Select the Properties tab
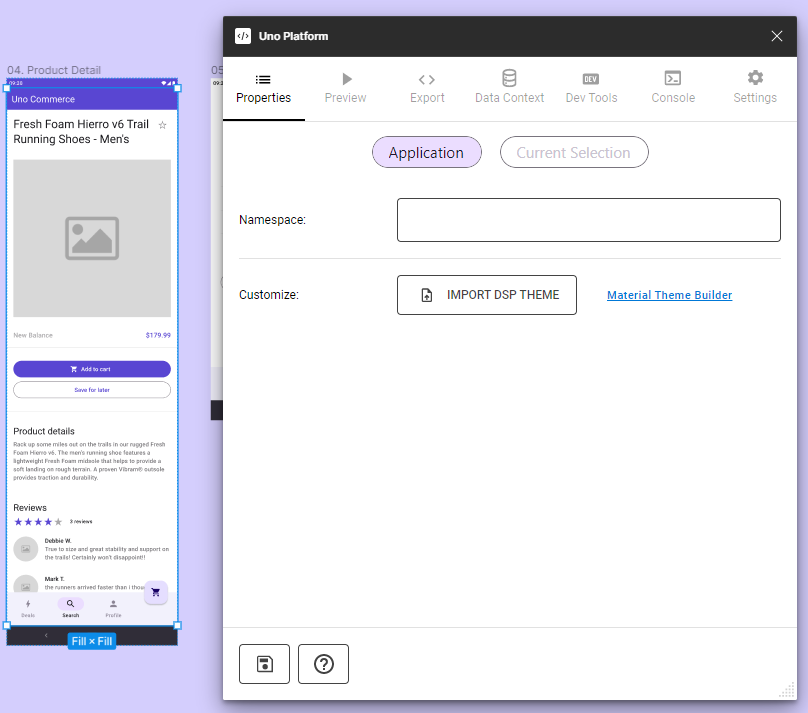 [263, 88]
